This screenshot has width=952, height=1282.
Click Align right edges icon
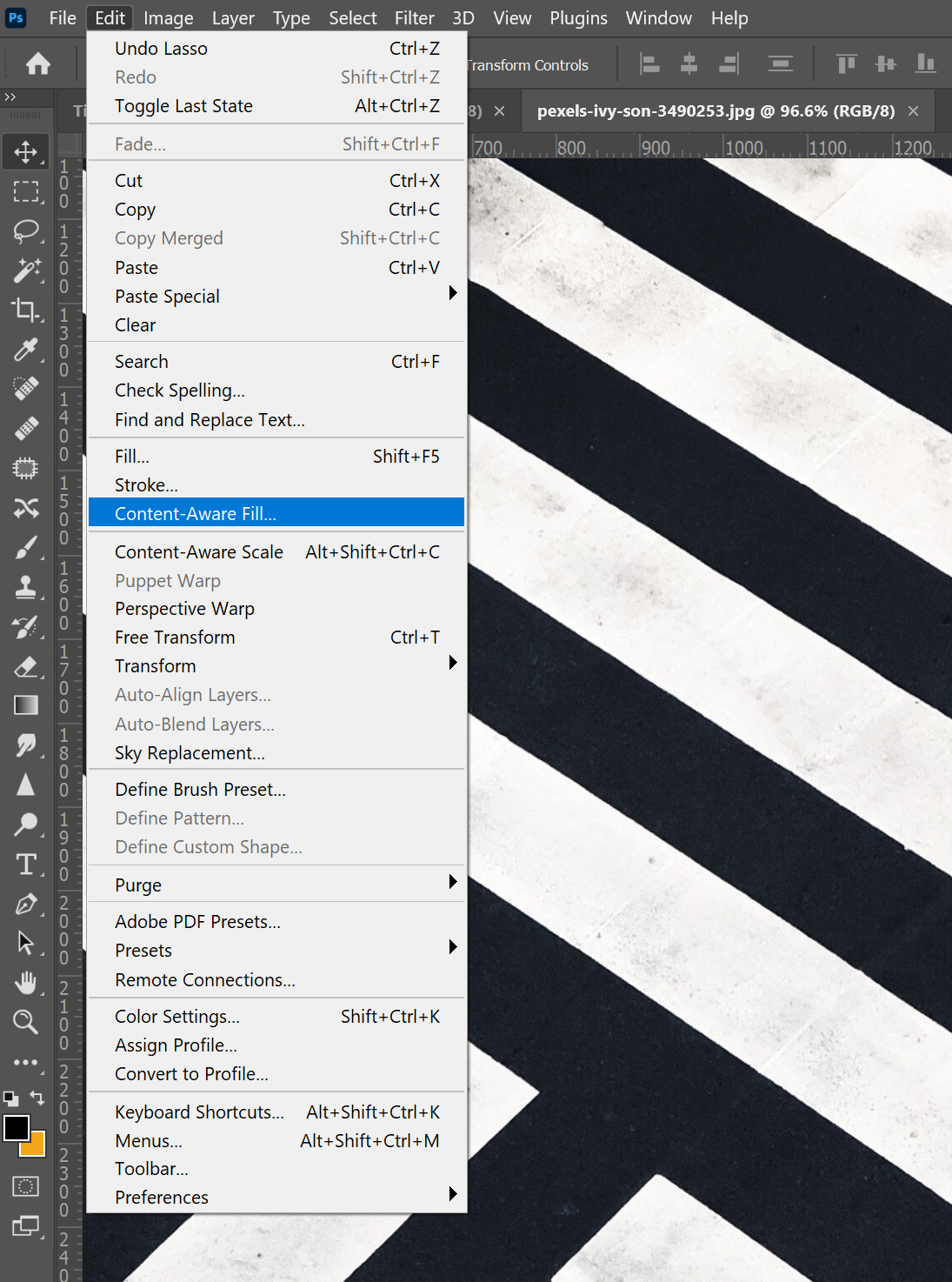(x=729, y=63)
